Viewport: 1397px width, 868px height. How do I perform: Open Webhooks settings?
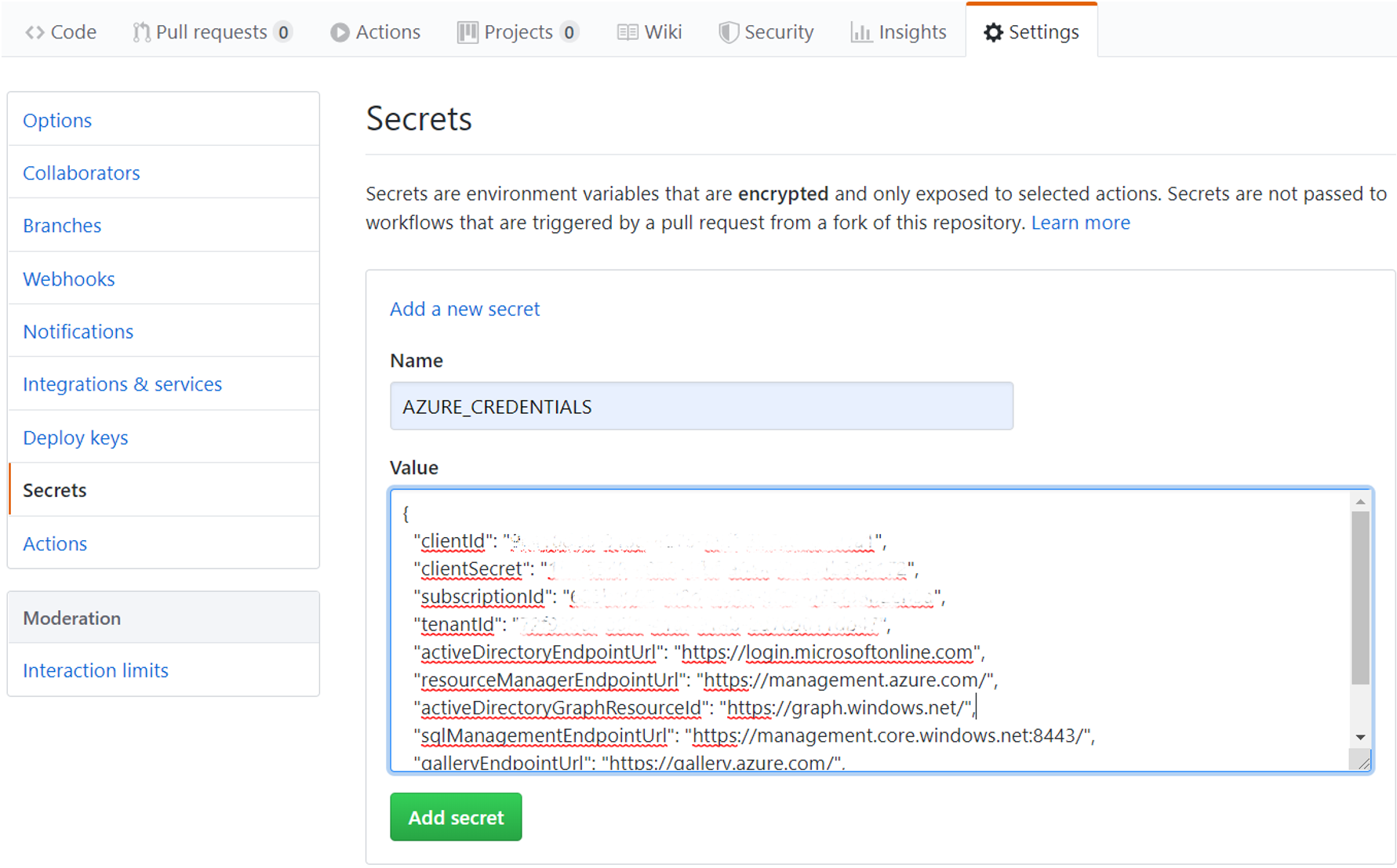tap(163, 278)
